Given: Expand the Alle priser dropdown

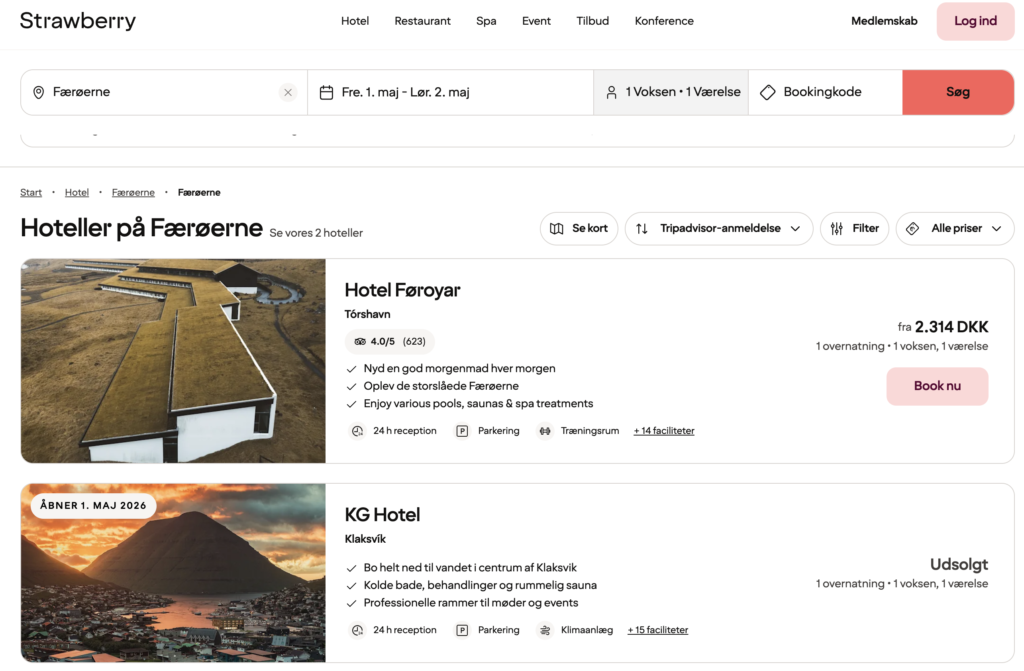Looking at the screenshot, I should (x=954, y=228).
